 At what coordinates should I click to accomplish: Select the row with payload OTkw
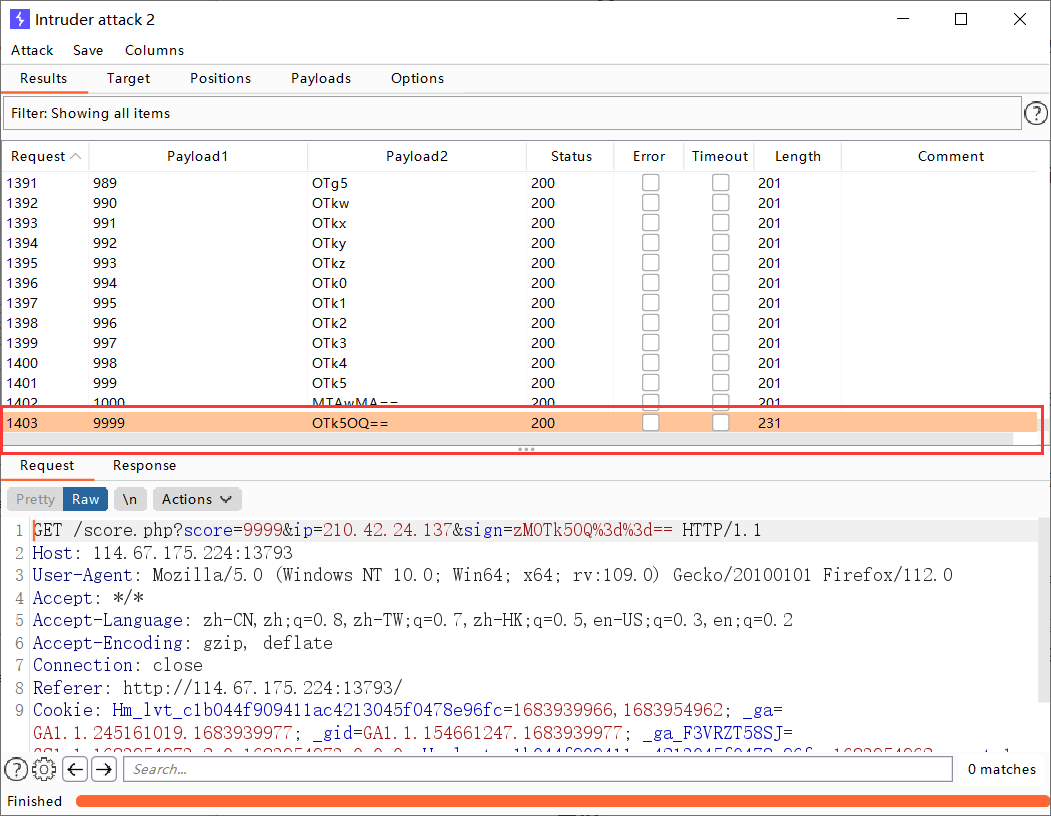519,202
